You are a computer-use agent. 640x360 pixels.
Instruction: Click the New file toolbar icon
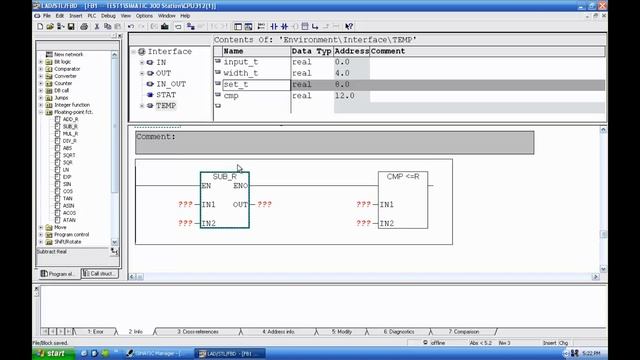tap(40, 27)
